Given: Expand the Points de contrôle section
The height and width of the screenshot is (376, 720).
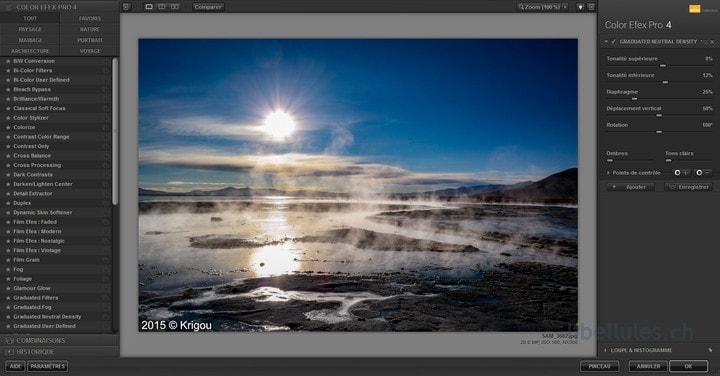Looking at the screenshot, I should pyautogui.click(x=609, y=173).
